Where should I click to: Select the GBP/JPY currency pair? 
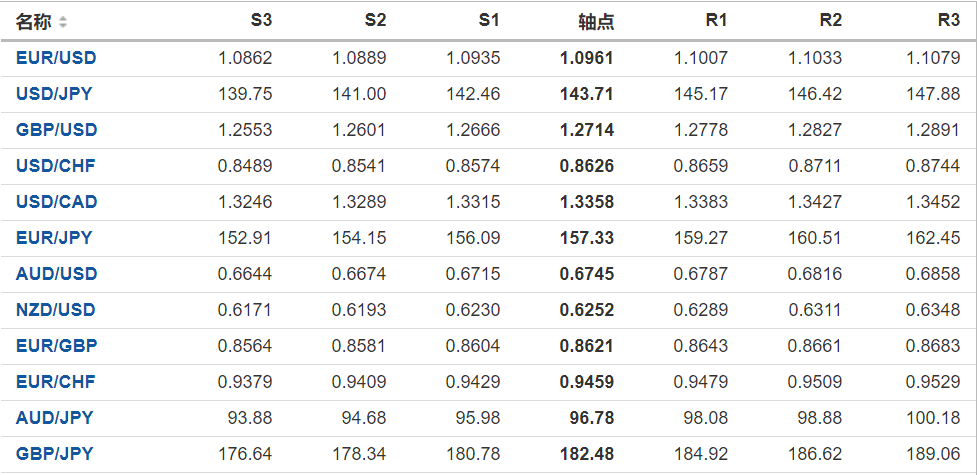tap(54, 454)
